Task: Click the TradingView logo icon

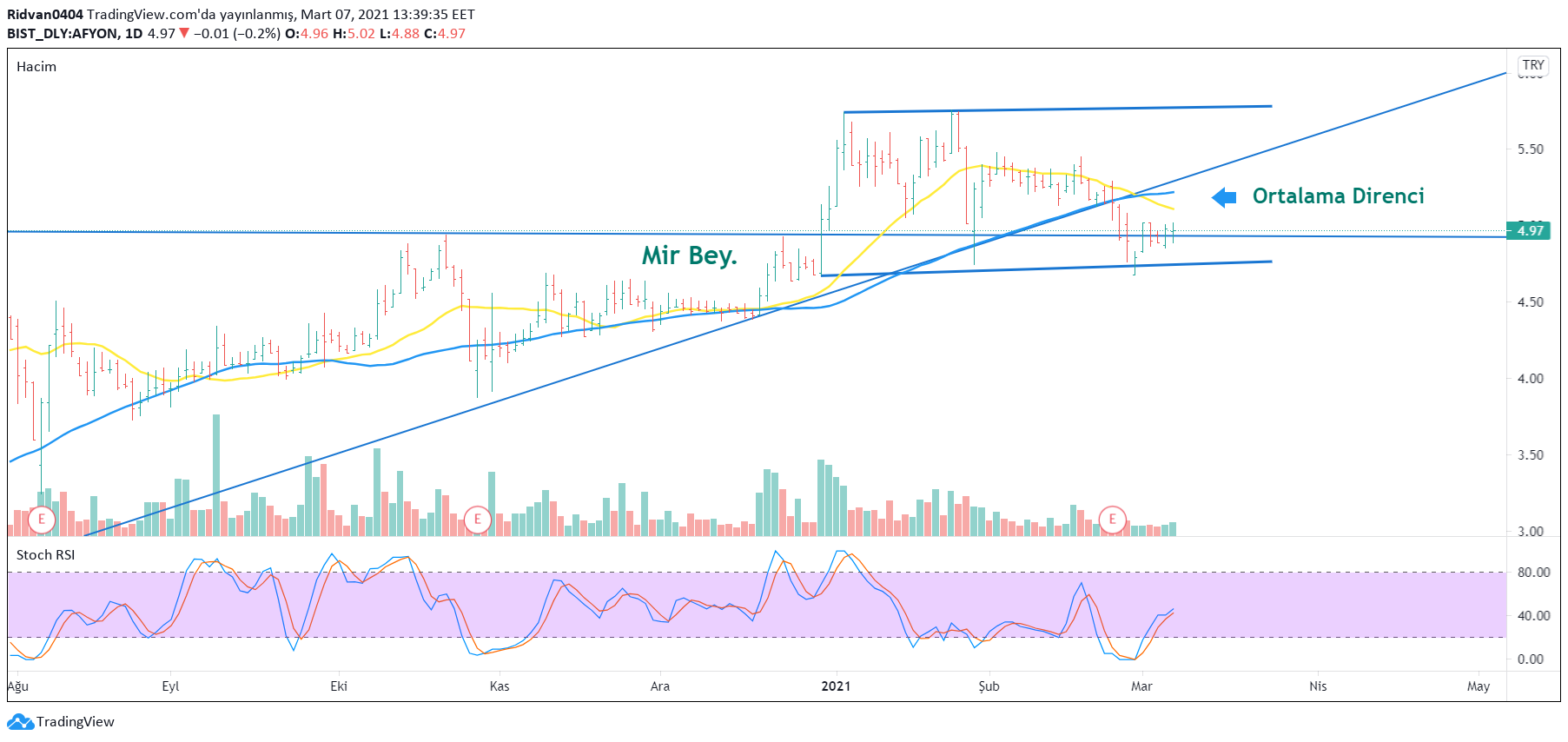Action: pyautogui.click(x=20, y=722)
